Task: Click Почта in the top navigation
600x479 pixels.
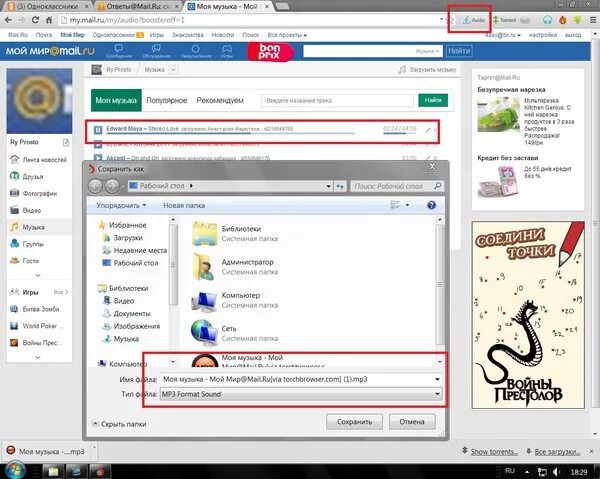Action: coord(44,35)
